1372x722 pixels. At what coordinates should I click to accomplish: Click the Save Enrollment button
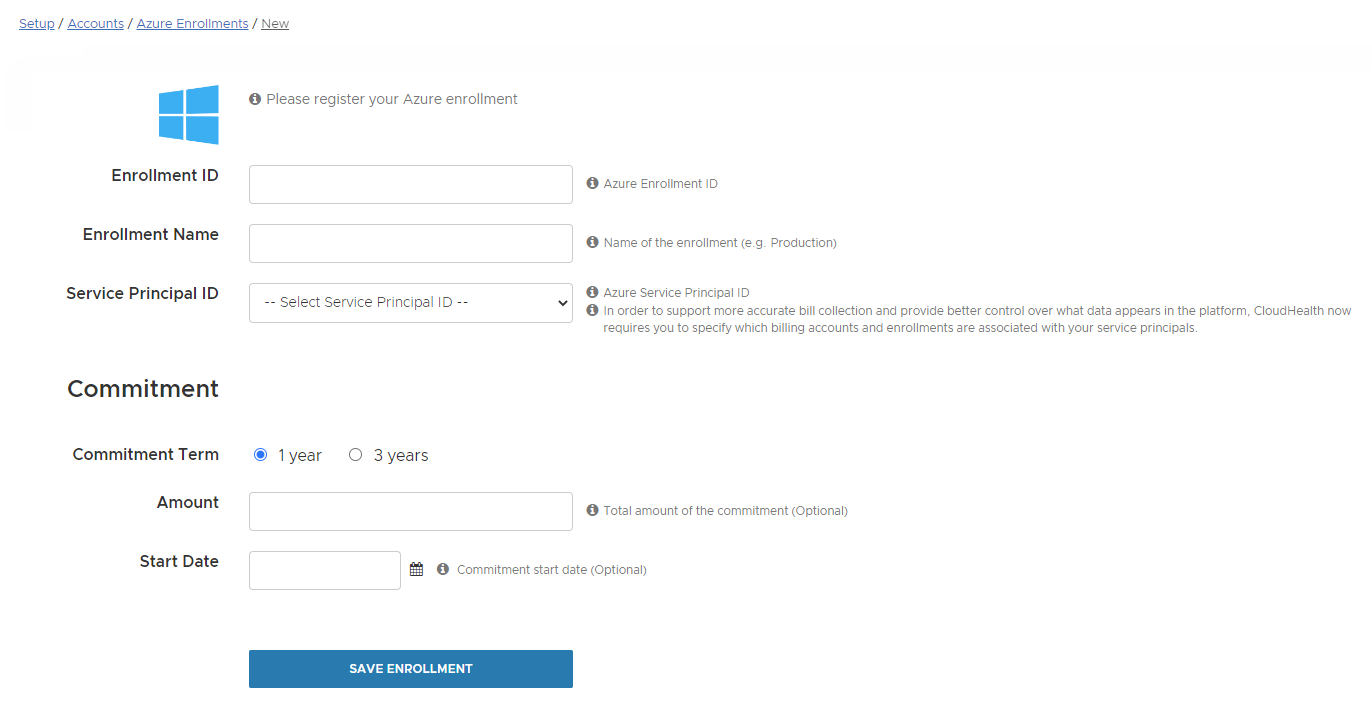pos(410,668)
